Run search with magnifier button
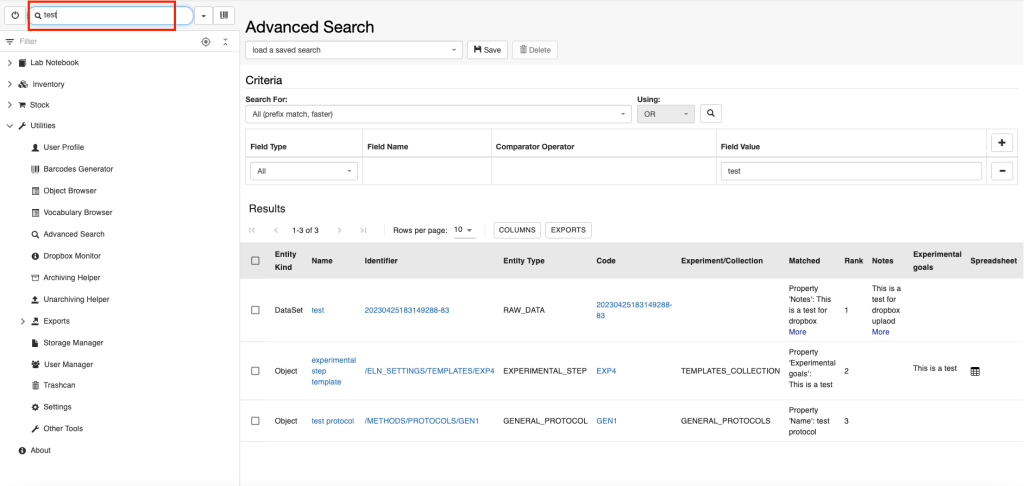The width and height of the screenshot is (1024, 486). tap(711, 114)
